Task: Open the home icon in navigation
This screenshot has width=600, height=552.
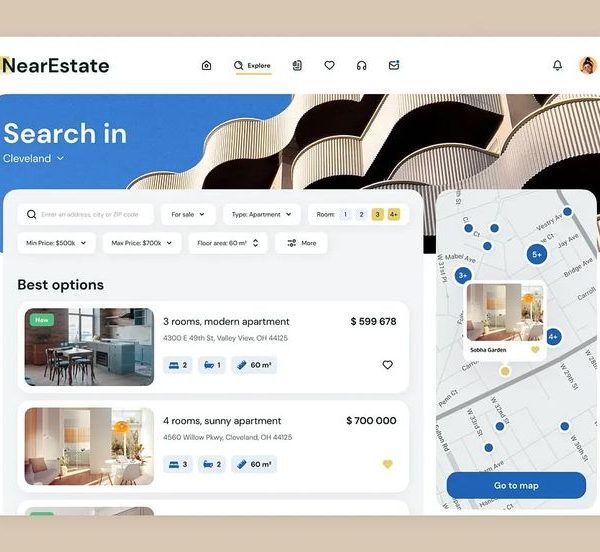Action: 206,65
